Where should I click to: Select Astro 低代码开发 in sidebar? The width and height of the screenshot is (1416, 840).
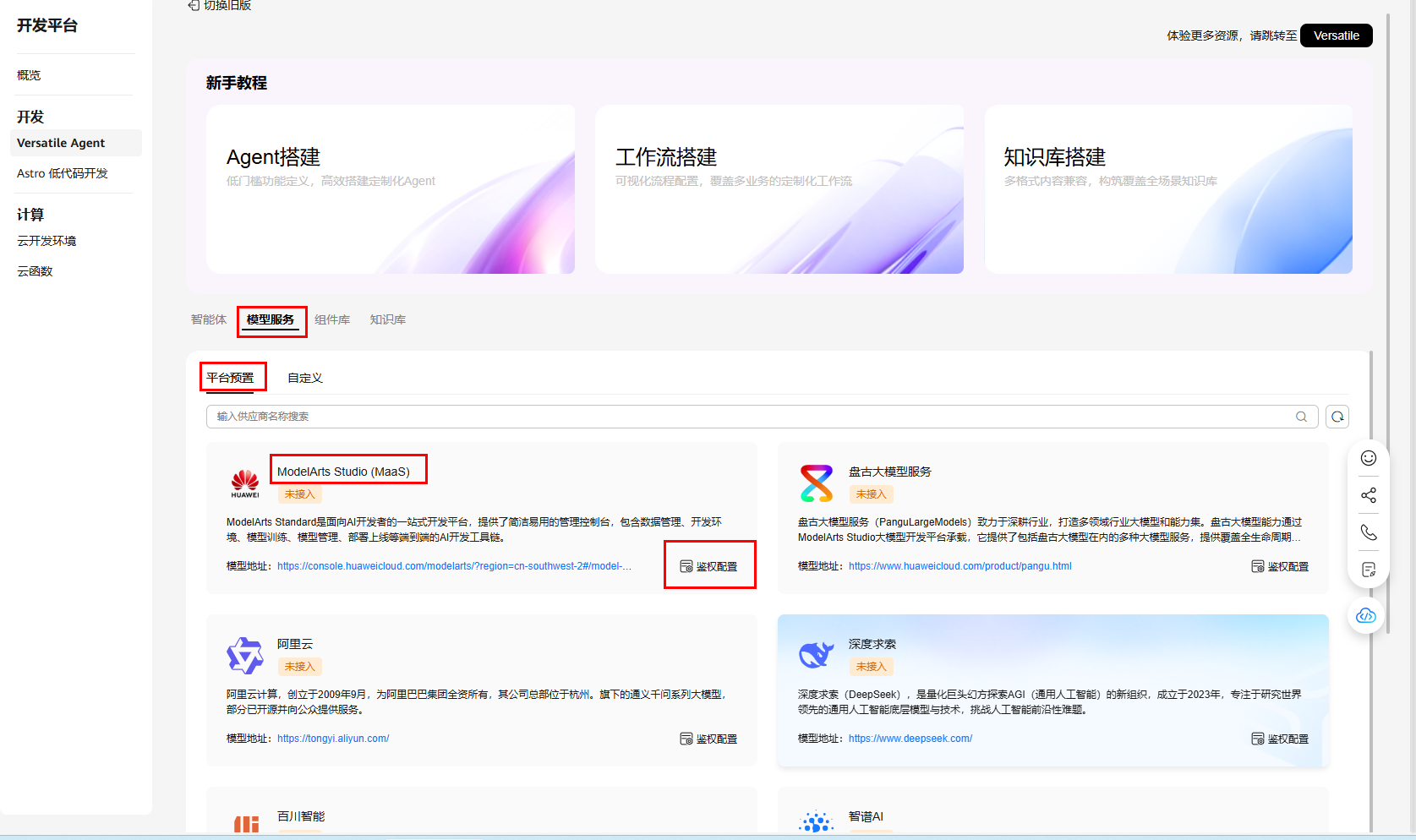click(63, 173)
